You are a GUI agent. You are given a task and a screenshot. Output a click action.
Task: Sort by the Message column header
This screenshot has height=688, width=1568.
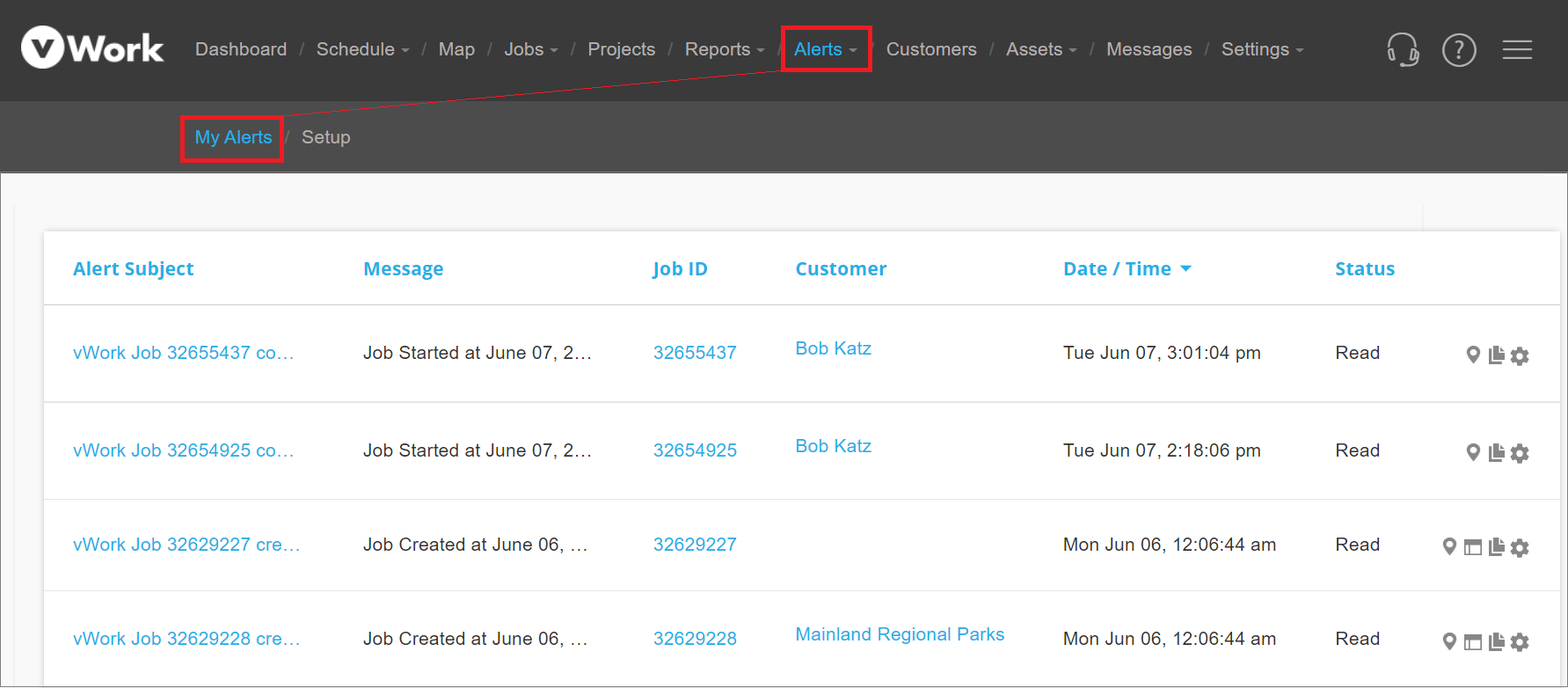[404, 269]
